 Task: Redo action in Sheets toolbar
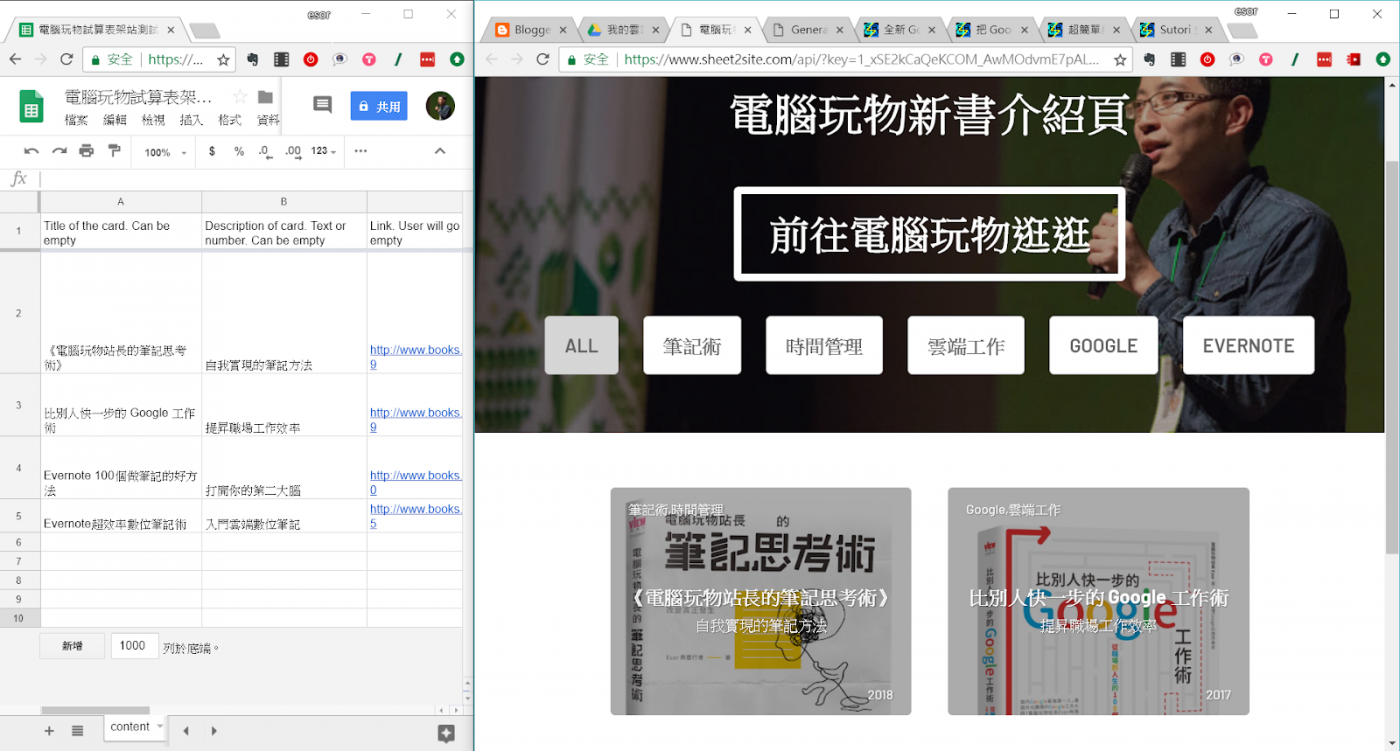pyautogui.click(x=59, y=151)
